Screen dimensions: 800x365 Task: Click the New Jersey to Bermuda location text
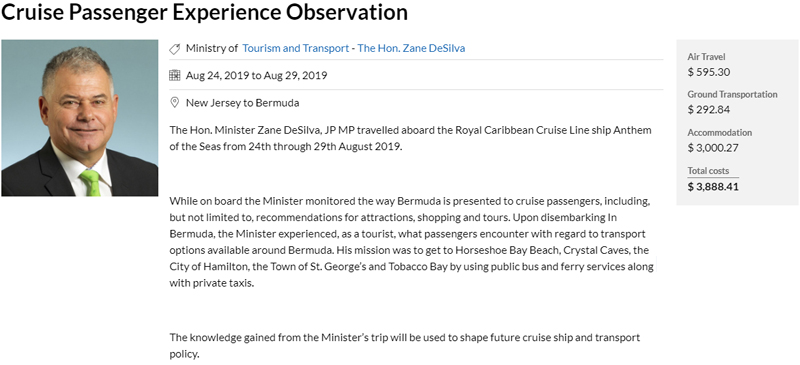(x=242, y=103)
